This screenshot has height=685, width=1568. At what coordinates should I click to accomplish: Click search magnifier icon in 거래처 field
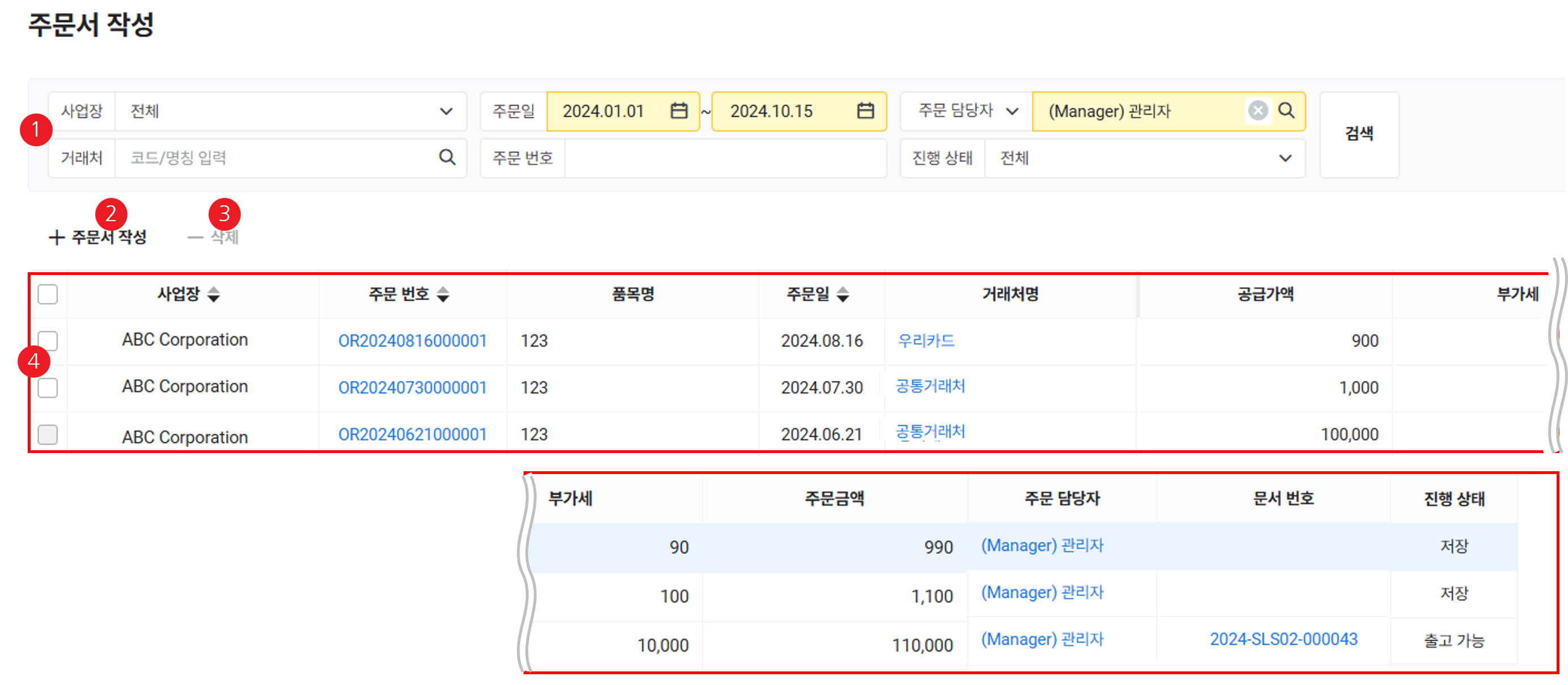(x=447, y=158)
